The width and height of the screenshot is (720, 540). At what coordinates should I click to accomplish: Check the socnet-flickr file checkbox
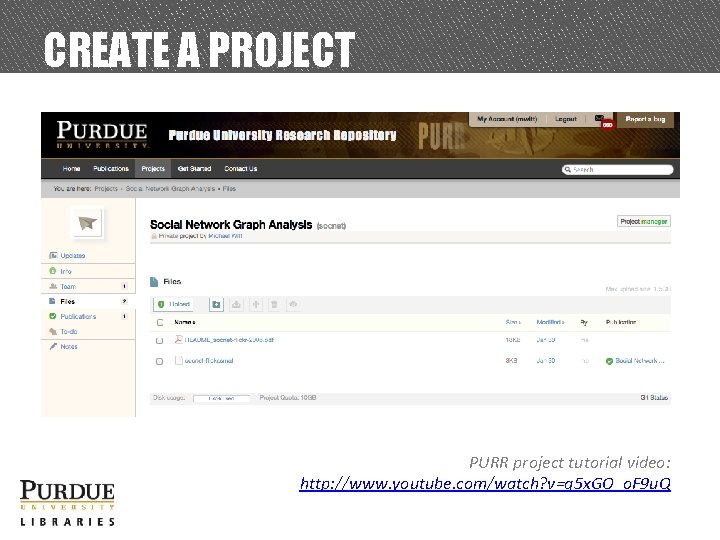[159, 361]
